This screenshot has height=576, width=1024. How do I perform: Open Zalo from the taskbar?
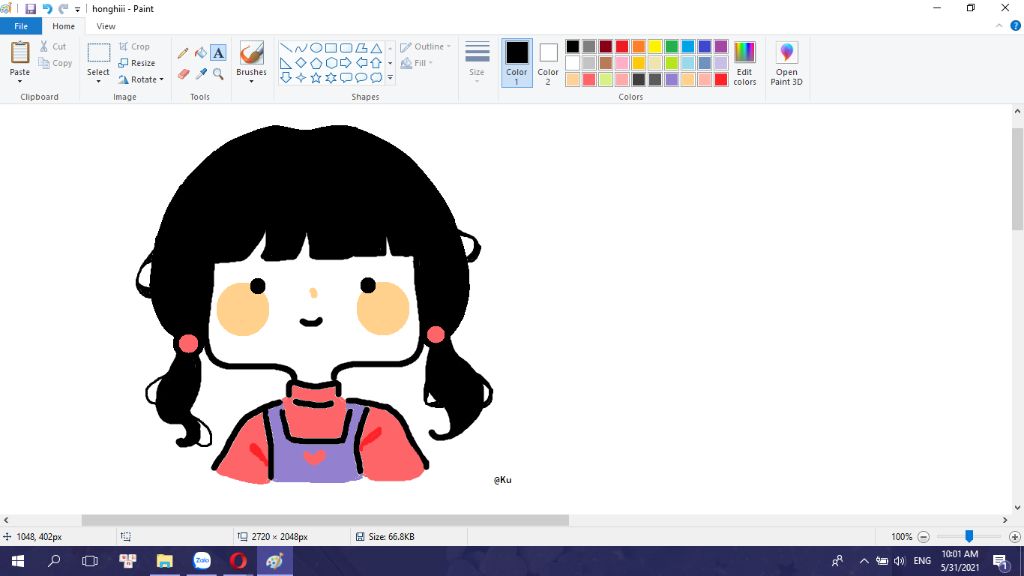click(x=202, y=561)
